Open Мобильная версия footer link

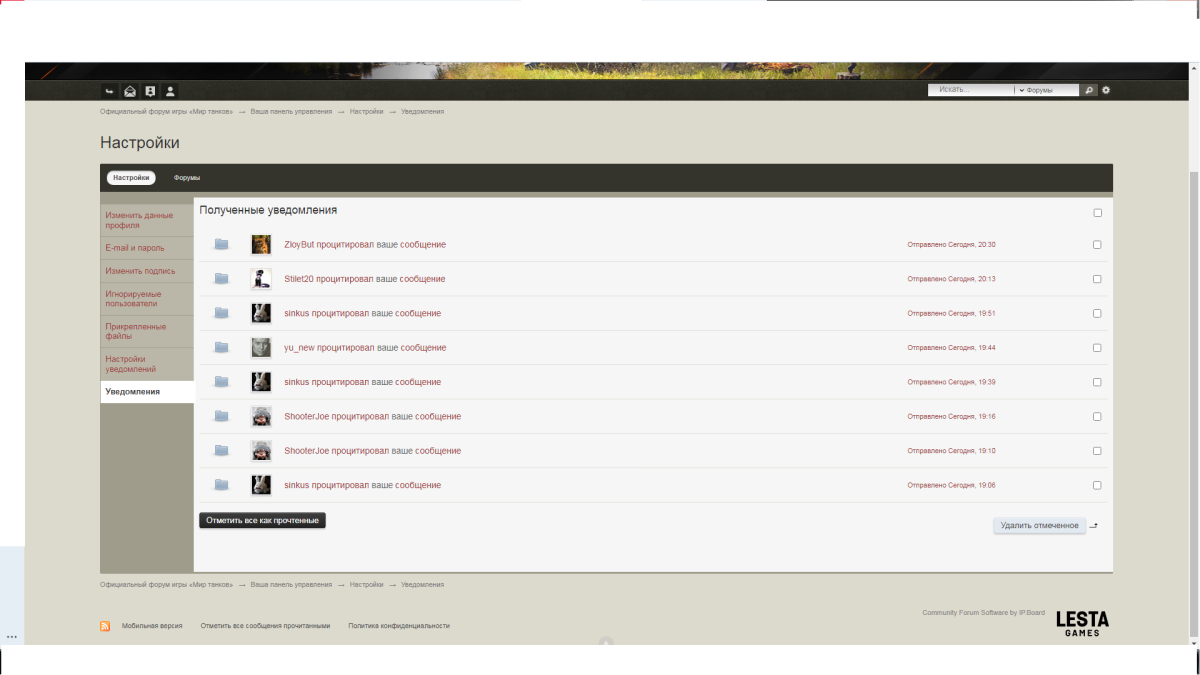152,626
